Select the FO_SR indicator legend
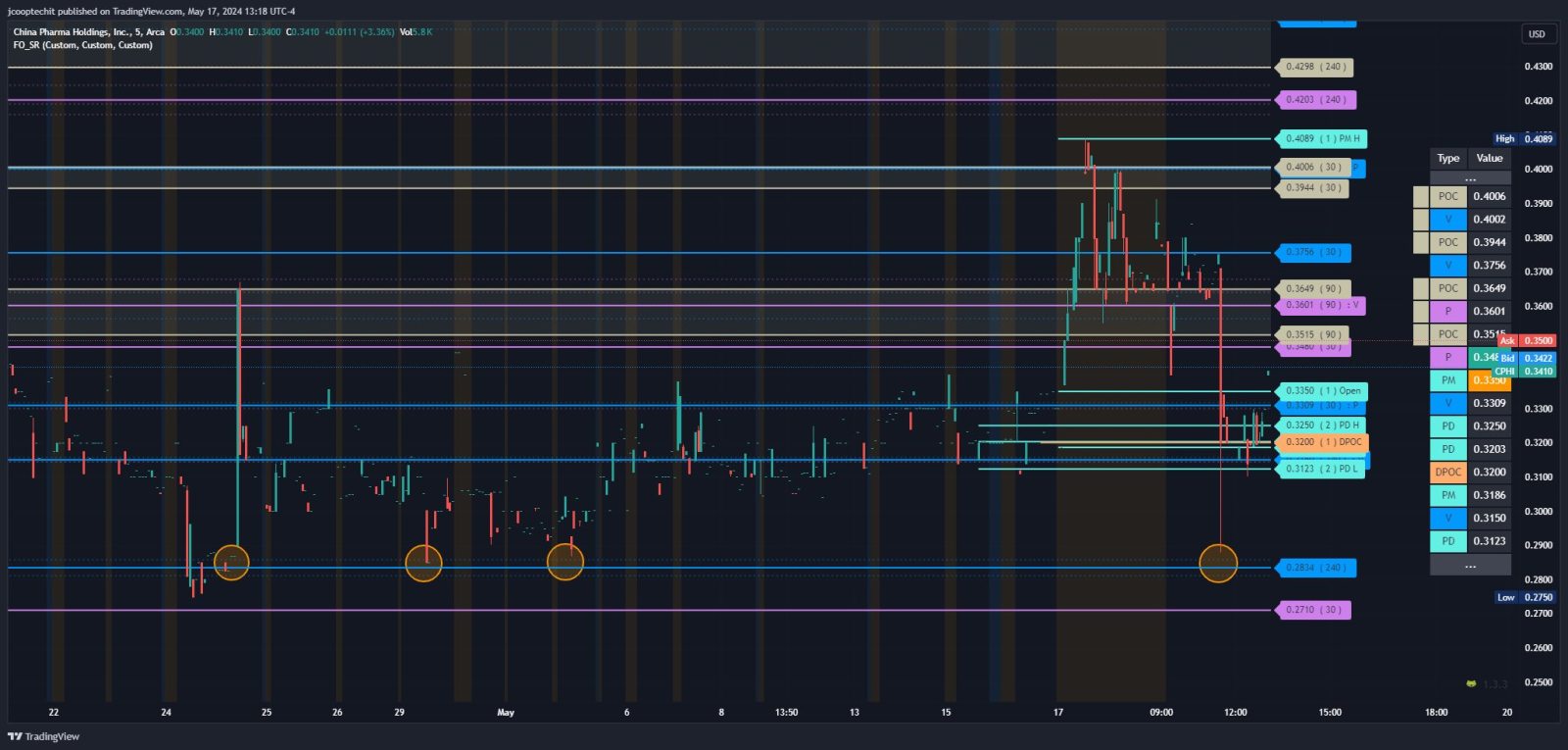 click(x=83, y=45)
